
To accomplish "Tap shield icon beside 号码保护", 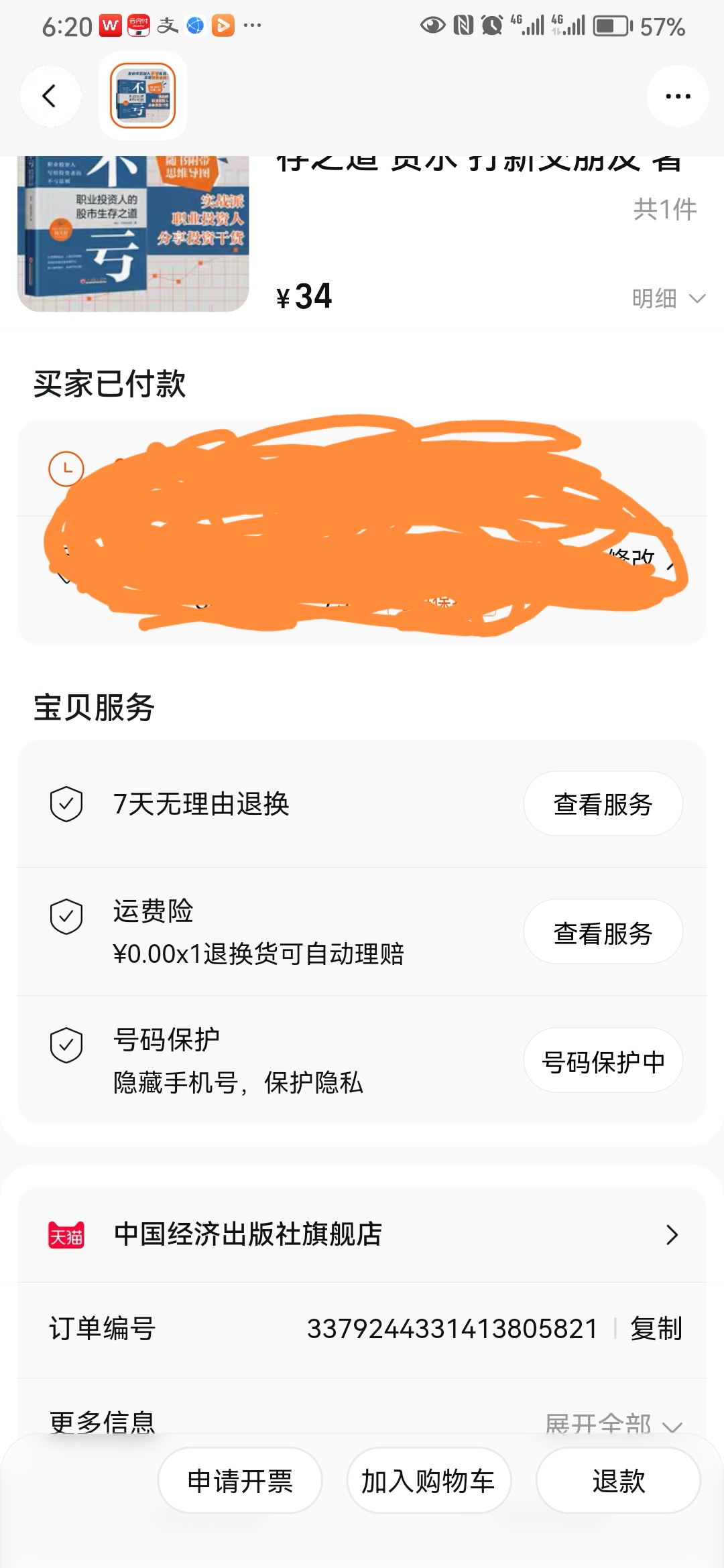I will [66, 1045].
